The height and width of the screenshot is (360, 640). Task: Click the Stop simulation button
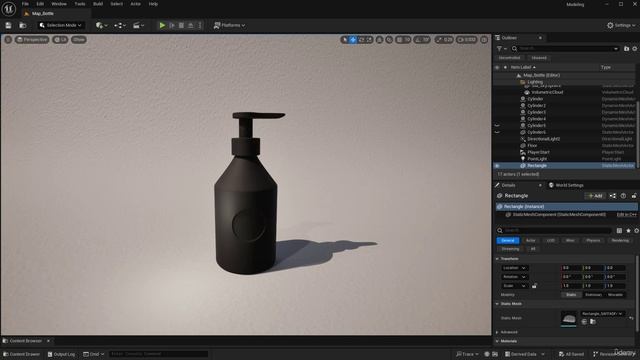181,25
